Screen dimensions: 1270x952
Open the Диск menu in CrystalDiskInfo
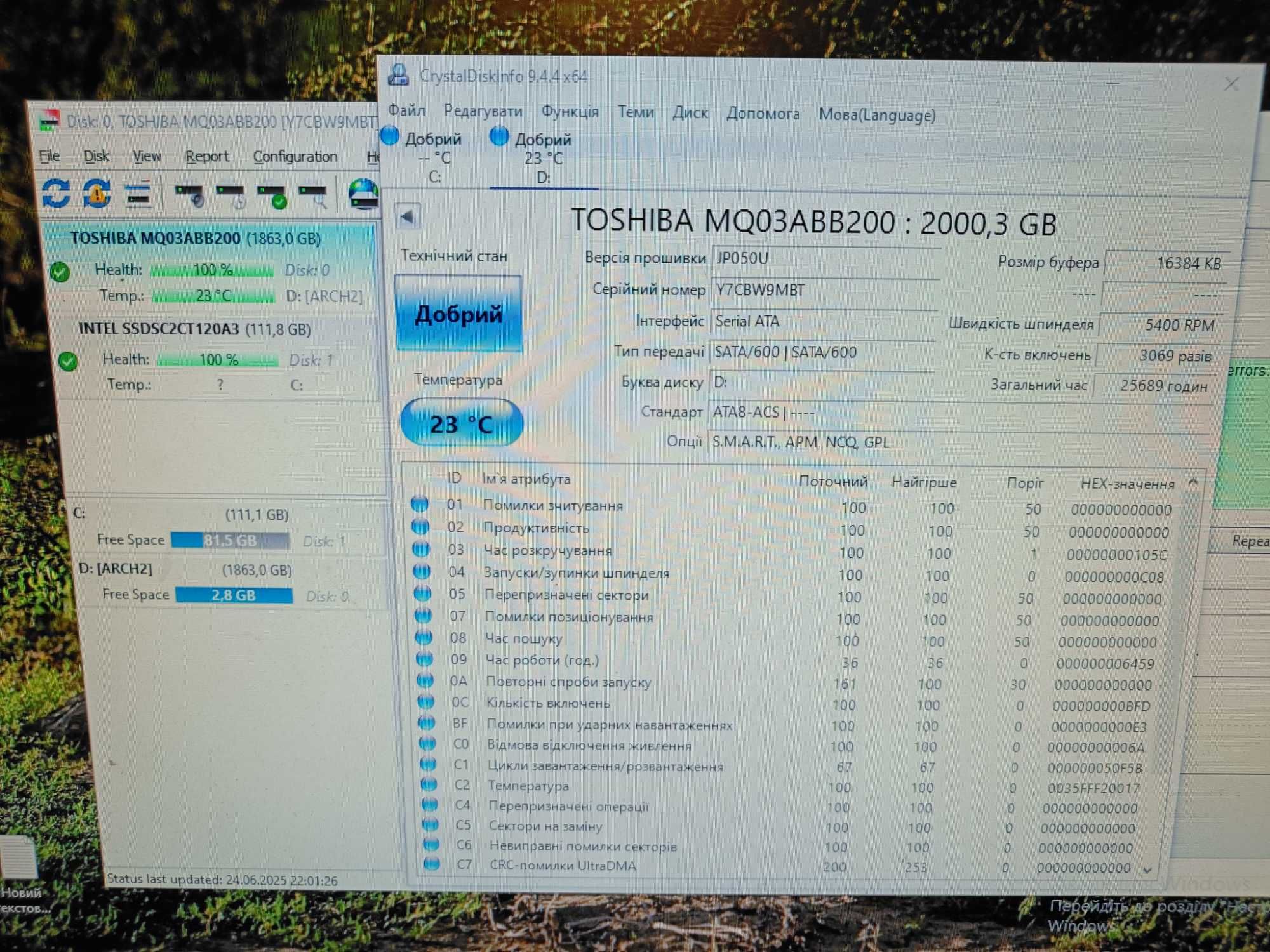click(690, 114)
